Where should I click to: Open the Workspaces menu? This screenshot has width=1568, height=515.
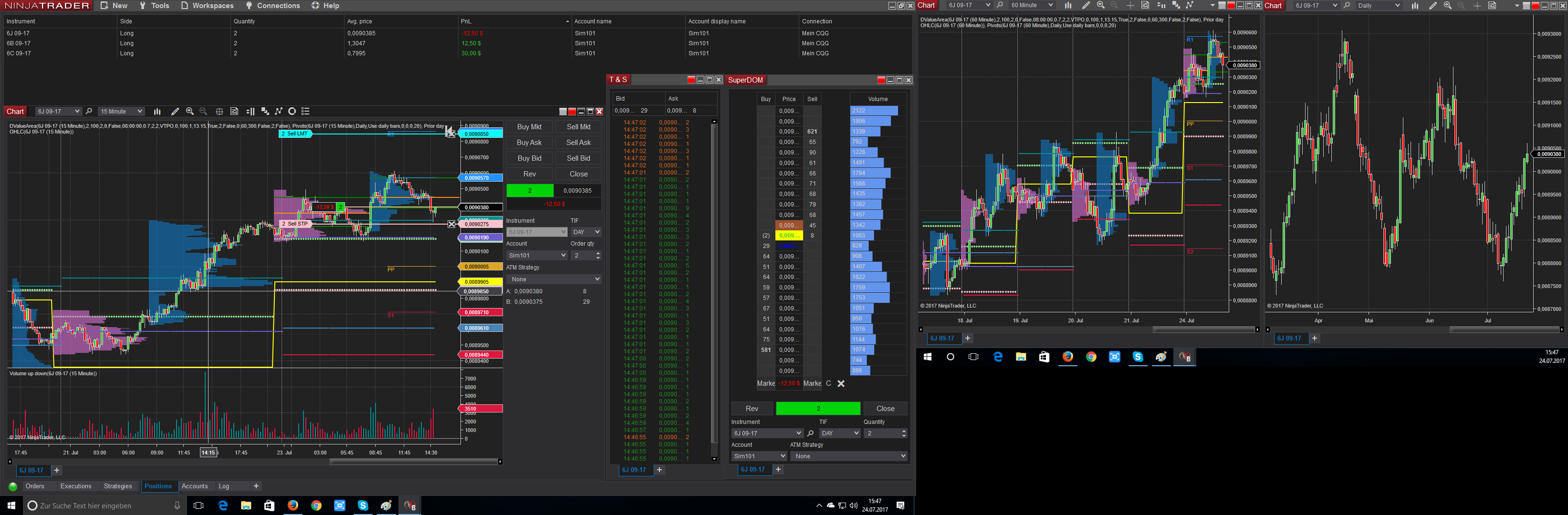(207, 5)
